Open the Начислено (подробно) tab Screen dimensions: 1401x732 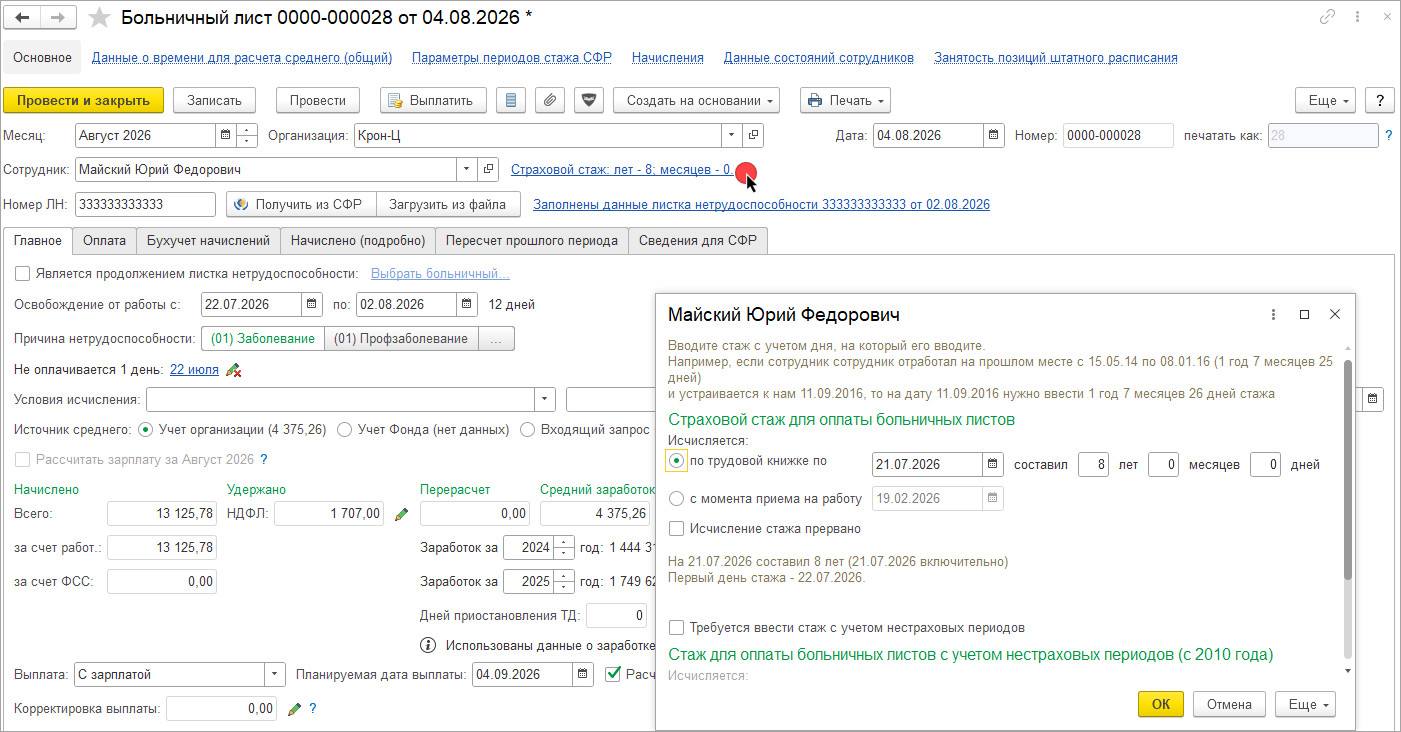tap(358, 240)
